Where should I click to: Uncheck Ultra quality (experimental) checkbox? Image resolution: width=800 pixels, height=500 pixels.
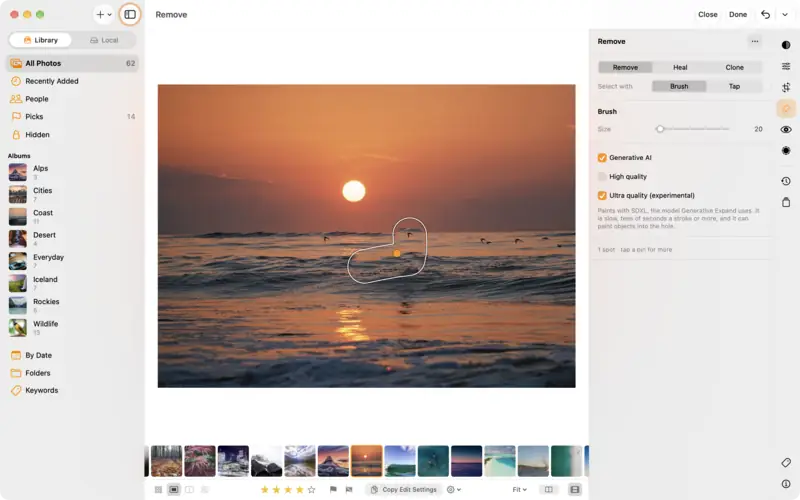[x=602, y=195]
